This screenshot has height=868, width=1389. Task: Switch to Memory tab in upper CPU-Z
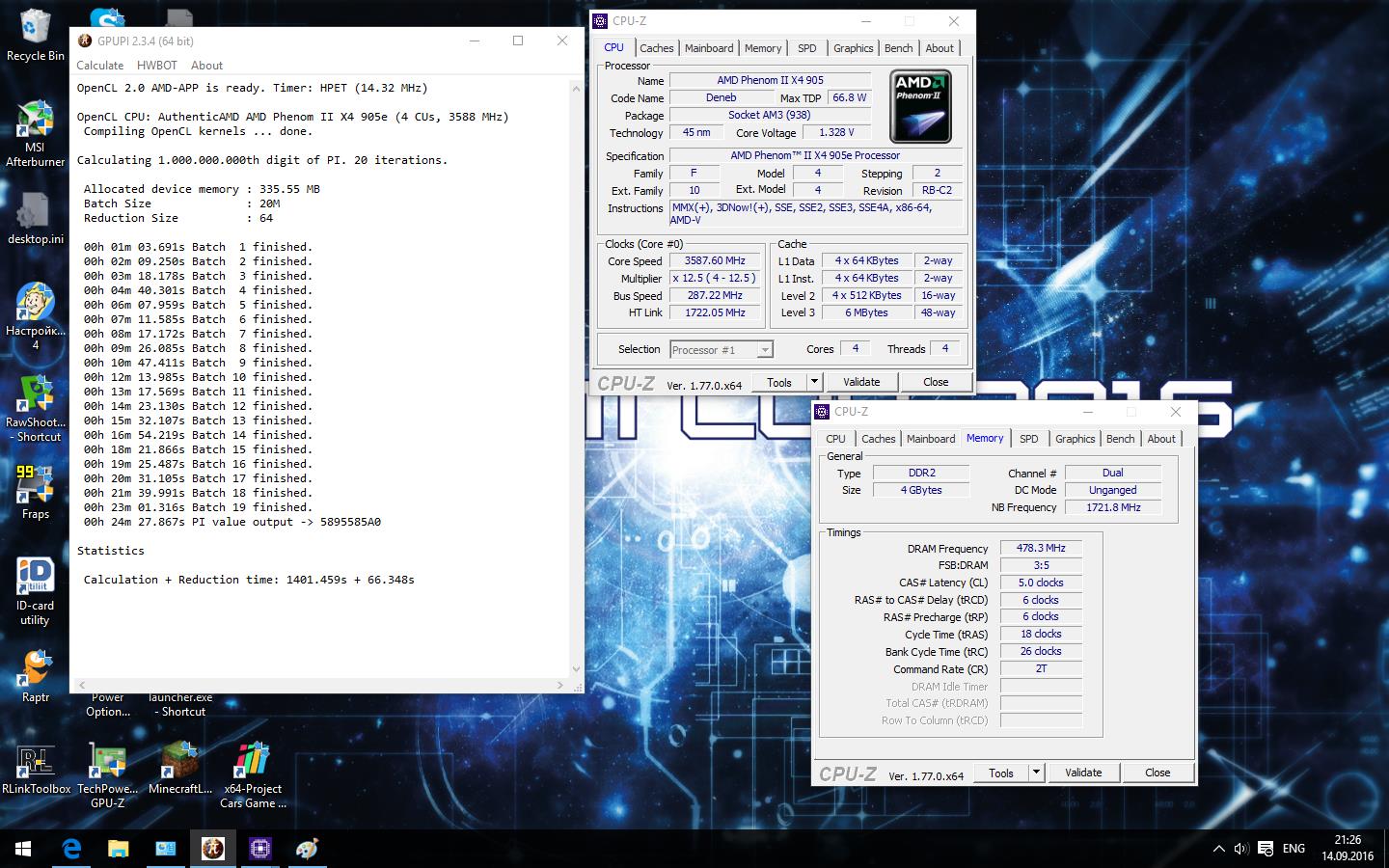763,48
